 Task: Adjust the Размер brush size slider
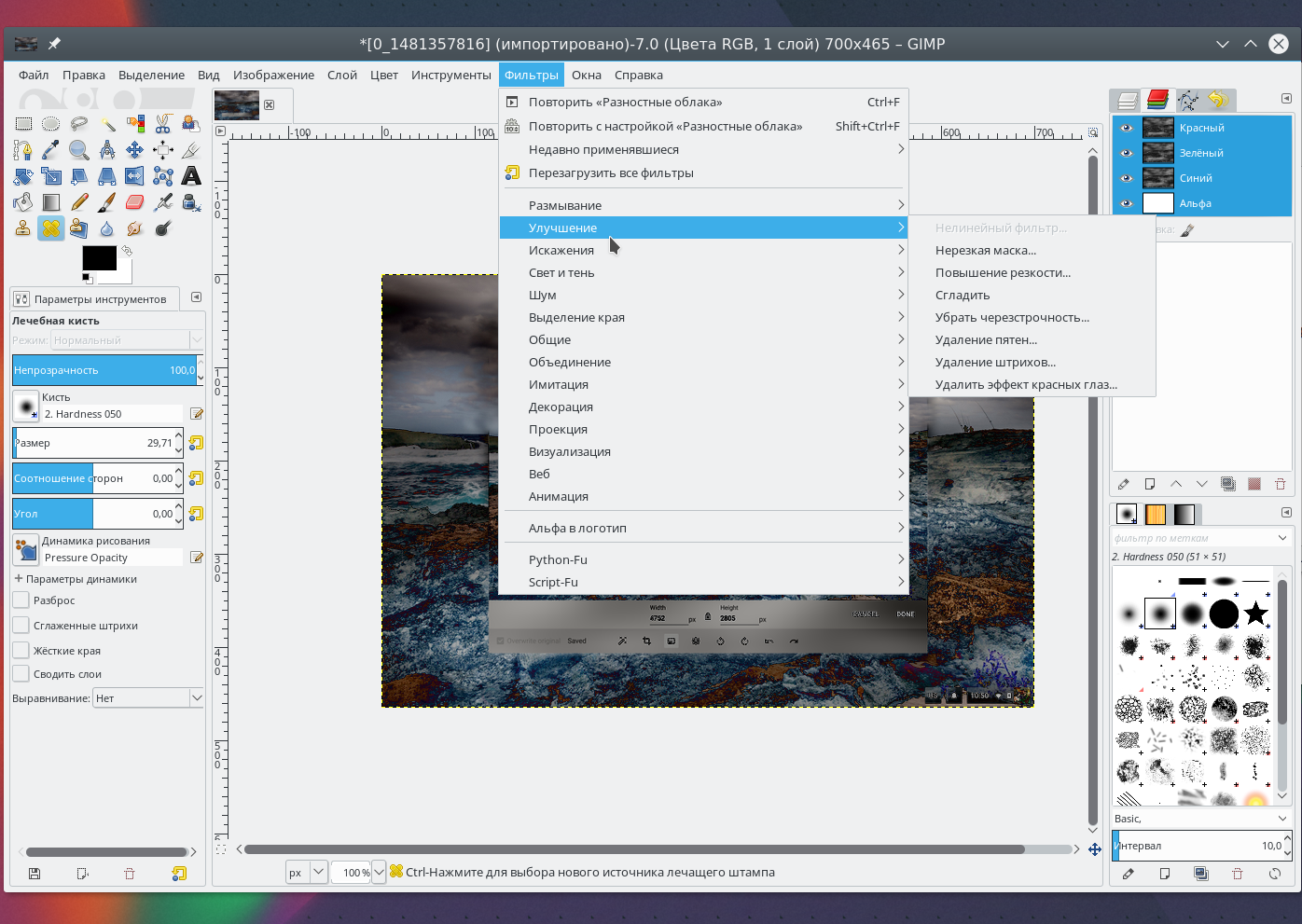pos(93,443)
